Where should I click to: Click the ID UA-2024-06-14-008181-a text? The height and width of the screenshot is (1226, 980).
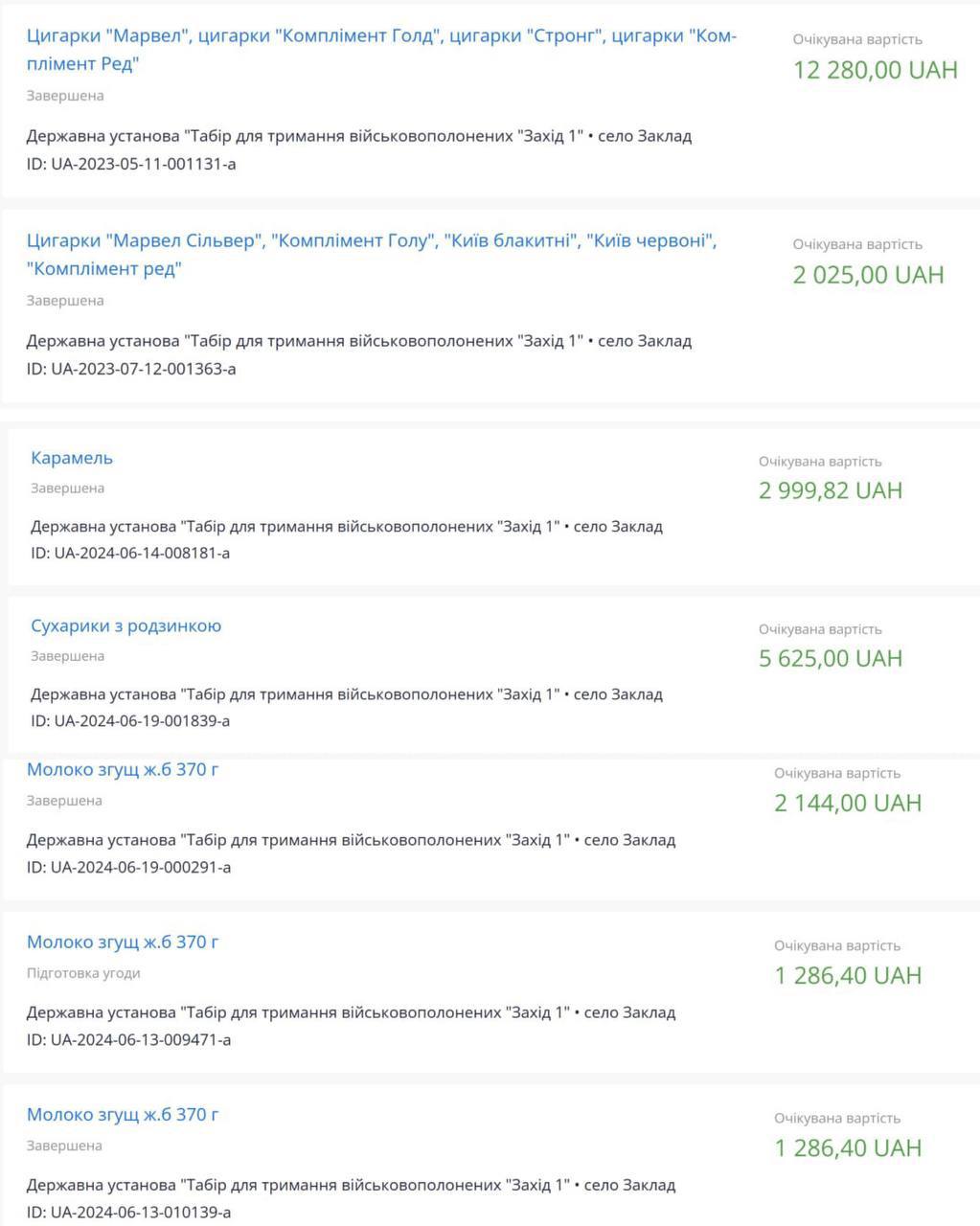[x=130, y=553]
